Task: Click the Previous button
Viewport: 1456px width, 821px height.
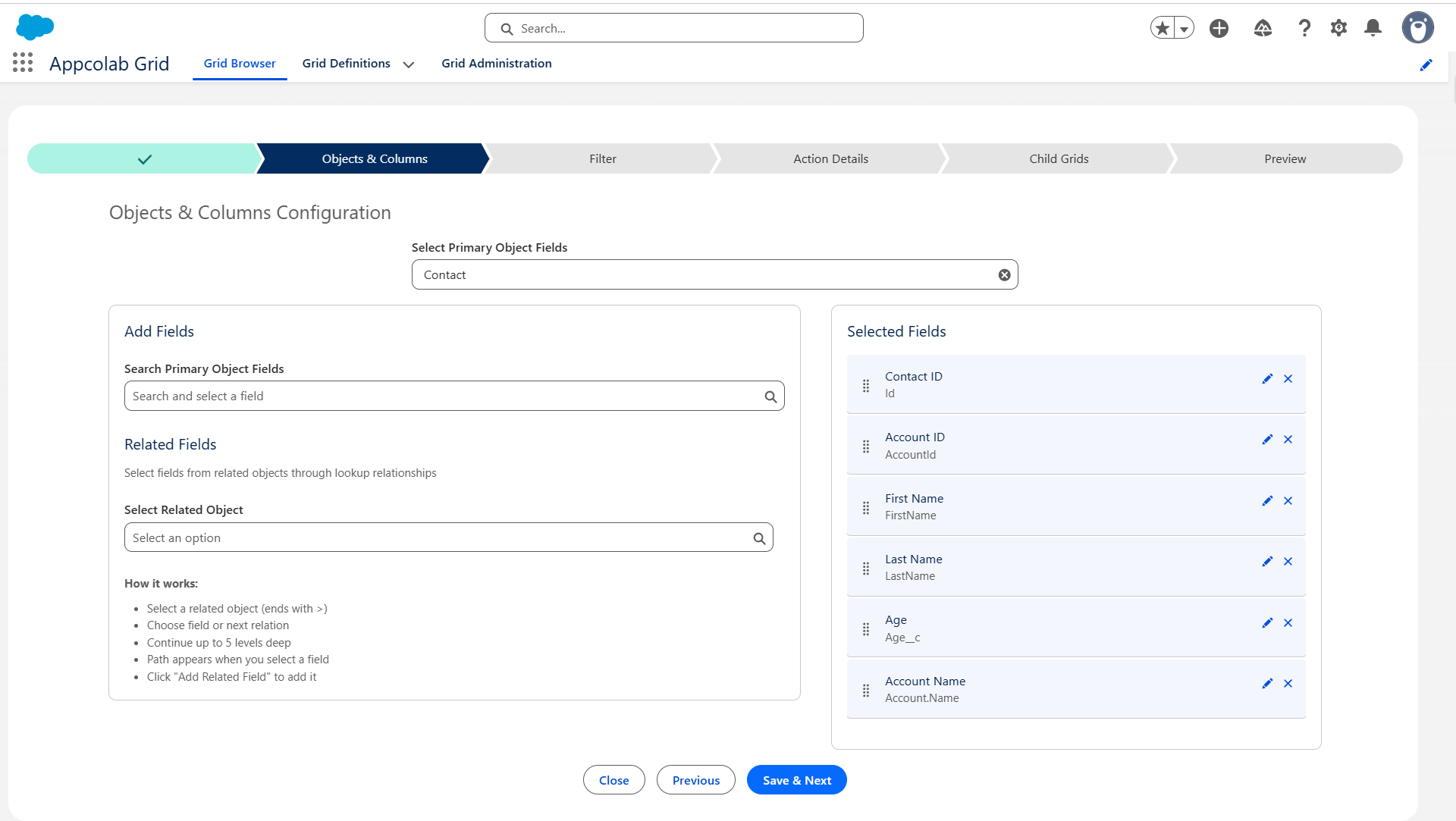Action: [696, 780]
